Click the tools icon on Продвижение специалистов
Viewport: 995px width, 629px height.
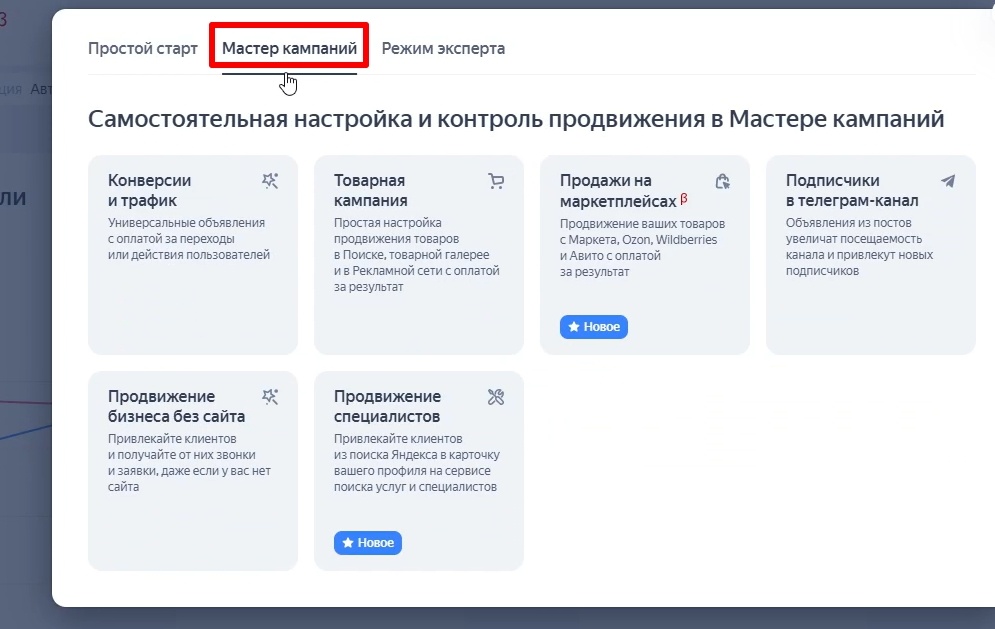point(496,397)
